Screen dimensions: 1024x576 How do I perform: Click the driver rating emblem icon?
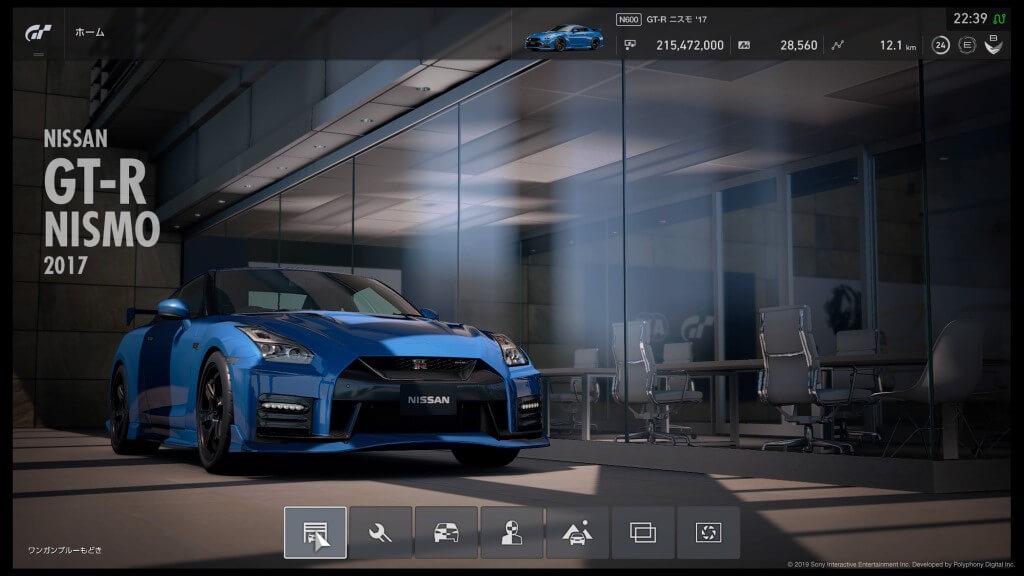tap(993, 44)
